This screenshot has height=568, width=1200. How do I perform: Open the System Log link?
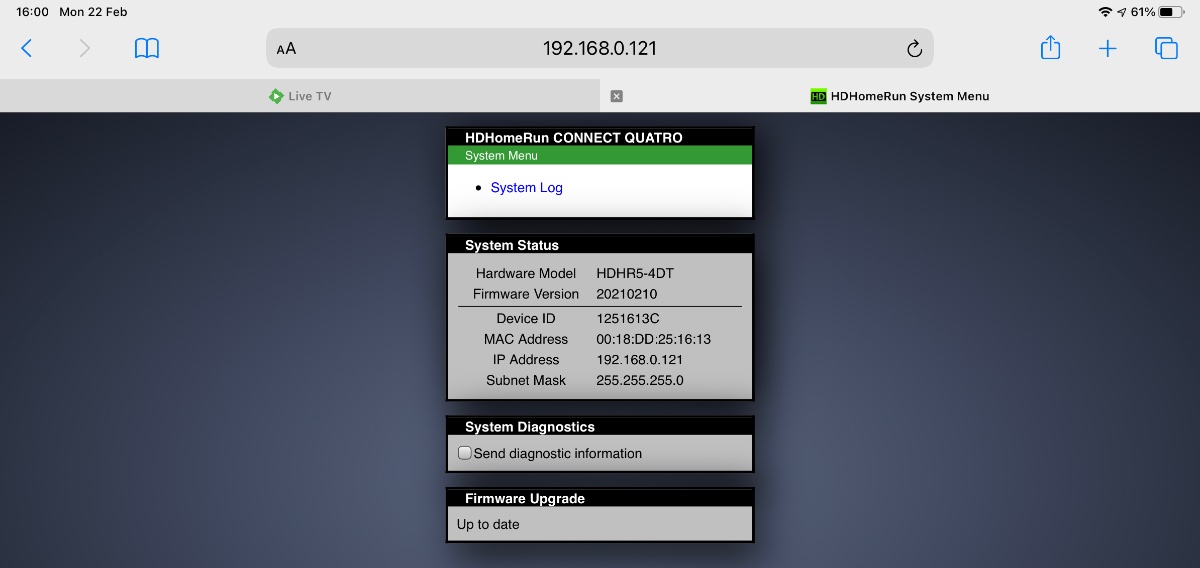click(x=526, y=188)
